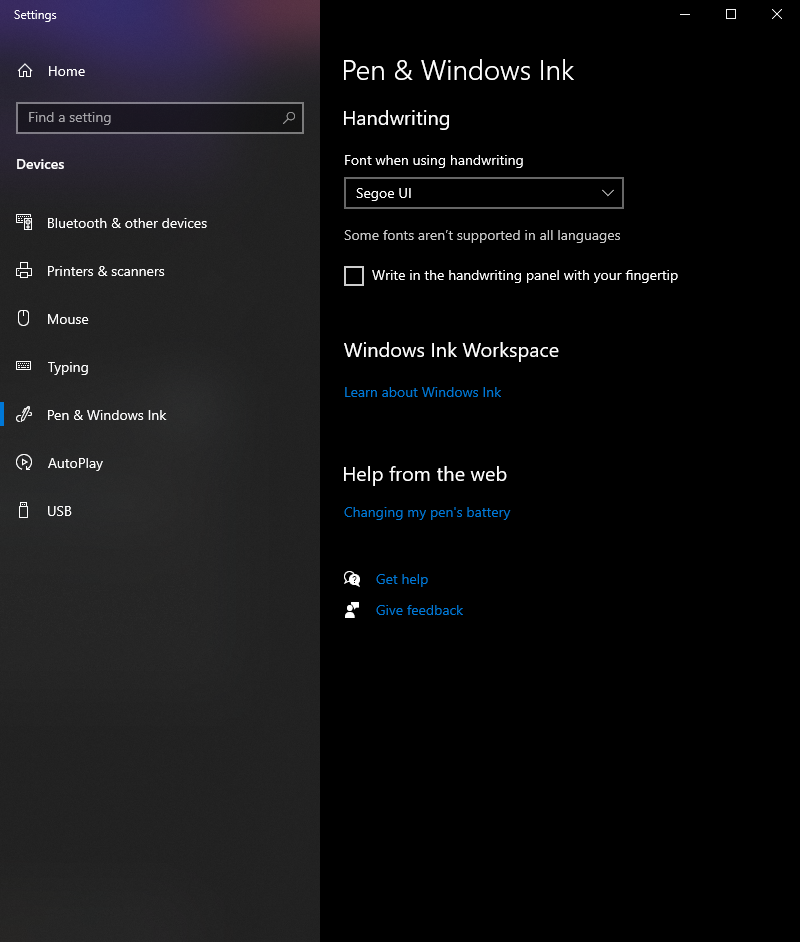Click the Give feedback person icon

click(x=352, y=610)
